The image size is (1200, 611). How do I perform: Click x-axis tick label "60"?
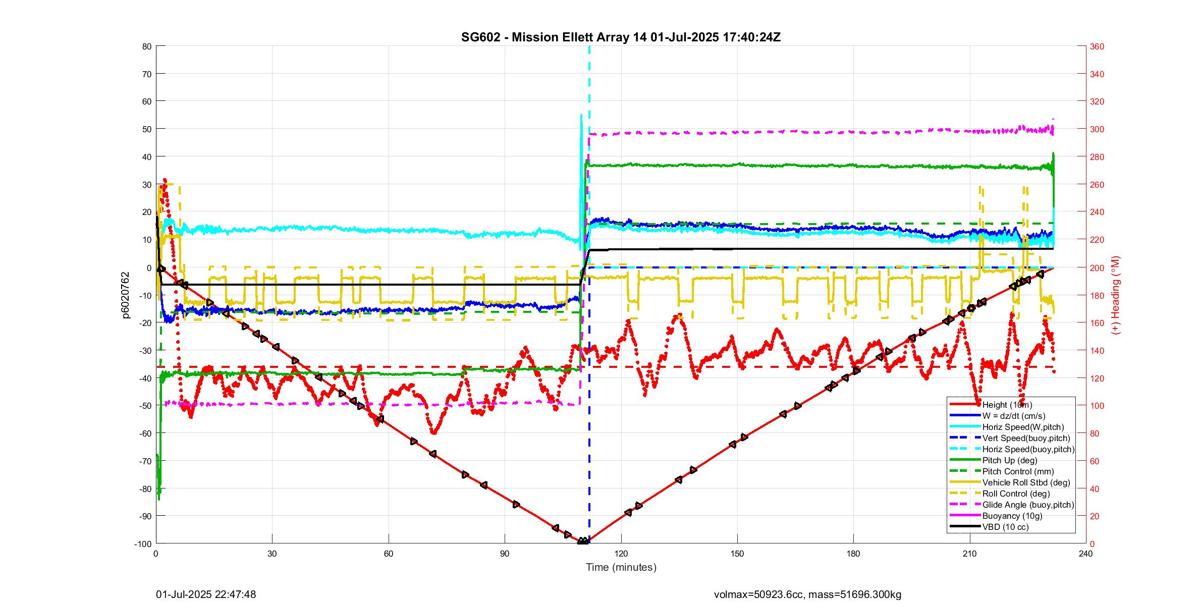click(x=388, y=553)
